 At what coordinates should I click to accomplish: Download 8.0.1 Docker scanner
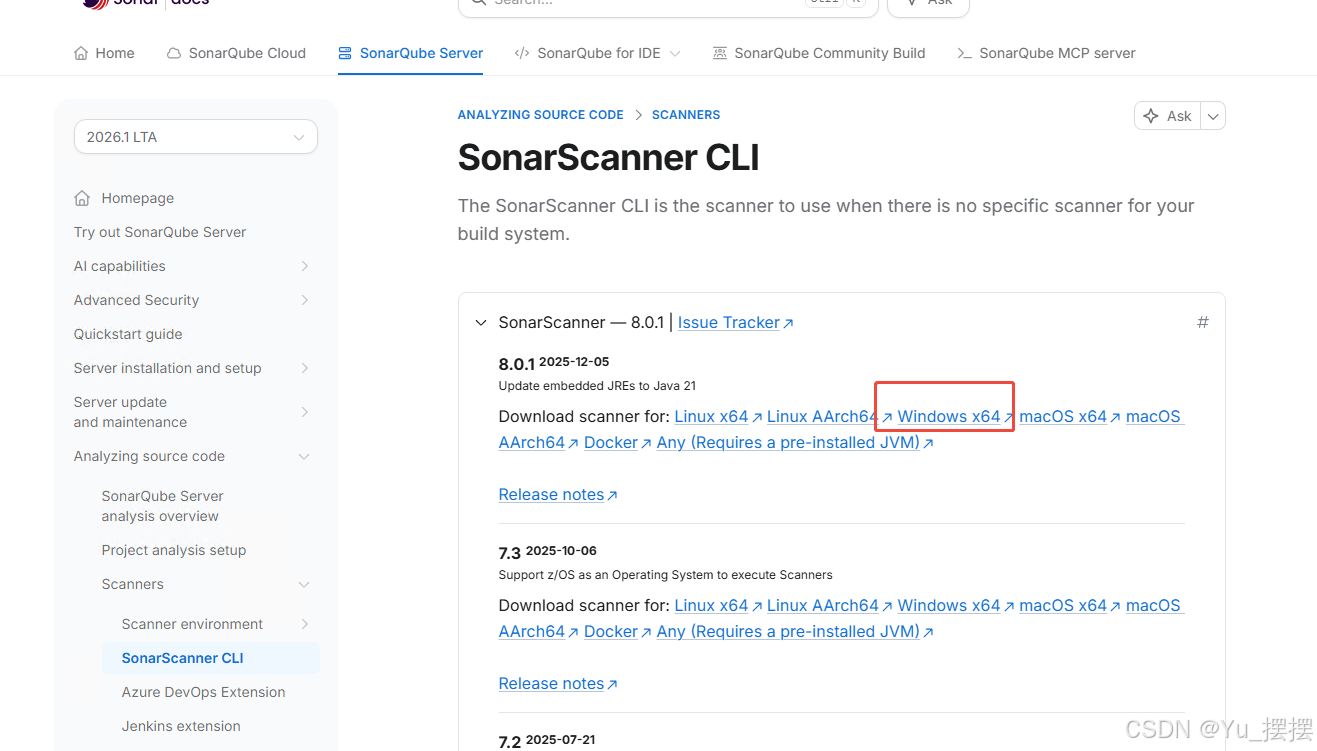(x=611, y=442)
